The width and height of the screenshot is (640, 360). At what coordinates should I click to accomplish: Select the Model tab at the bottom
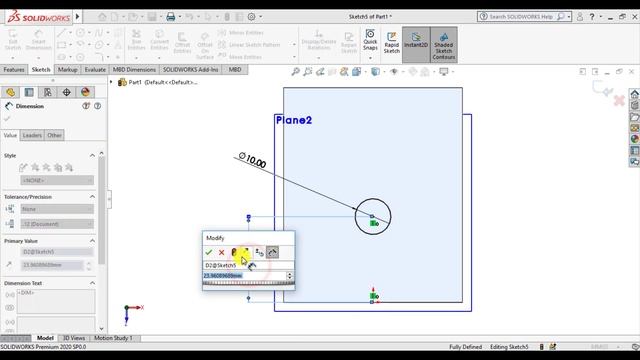[x=45, y=338]
